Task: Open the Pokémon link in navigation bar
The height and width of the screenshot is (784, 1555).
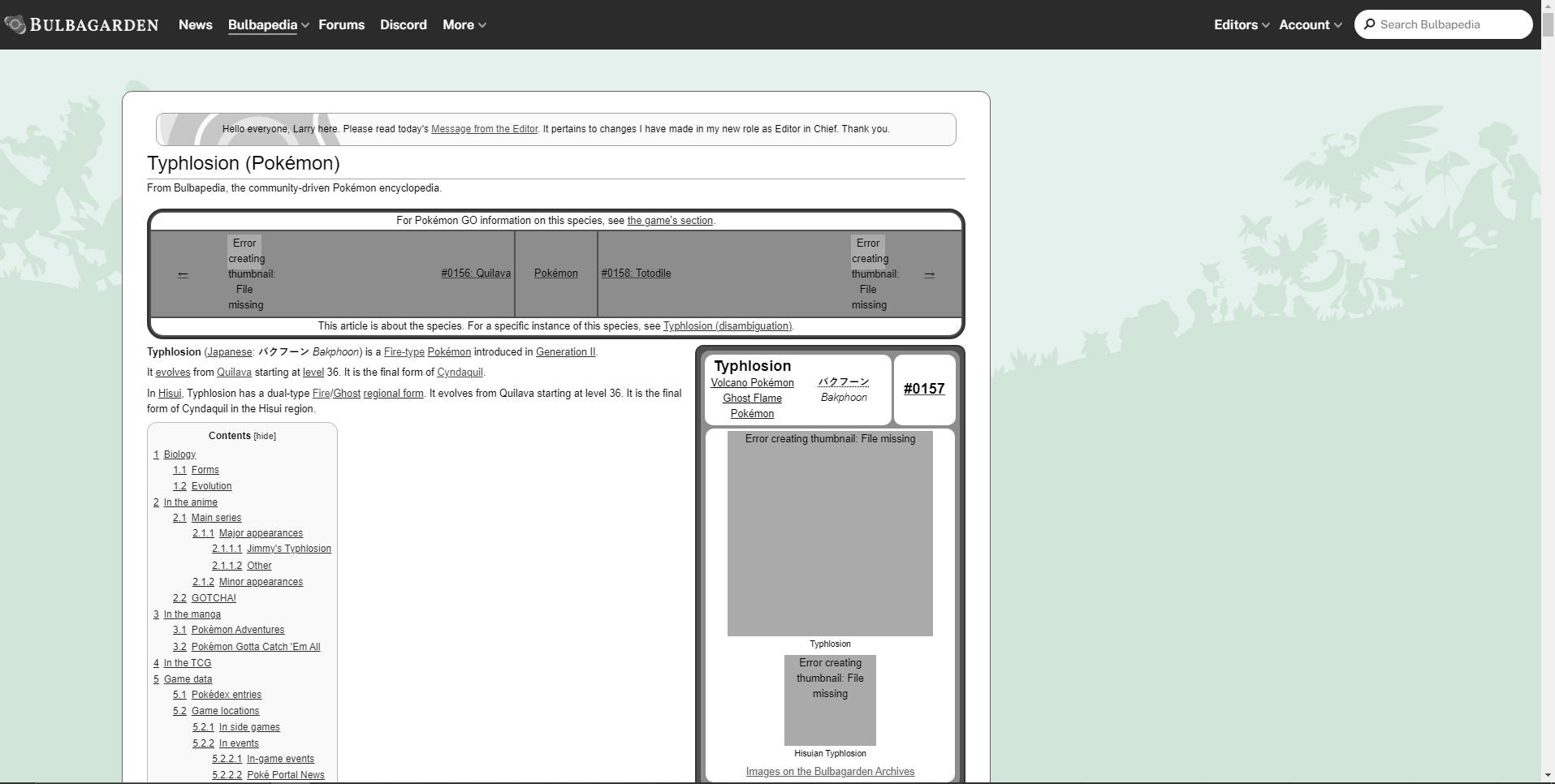Action: tap(556, 274)
